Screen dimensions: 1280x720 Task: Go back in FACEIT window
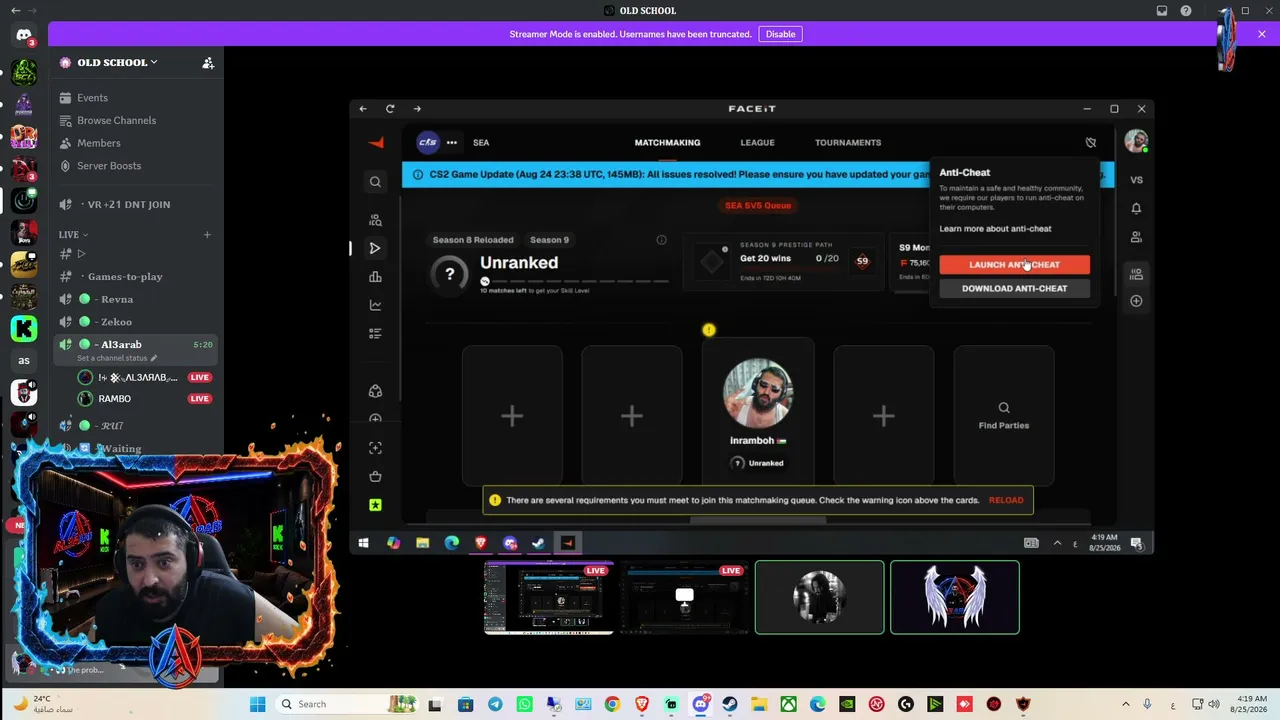click(363, 108)
